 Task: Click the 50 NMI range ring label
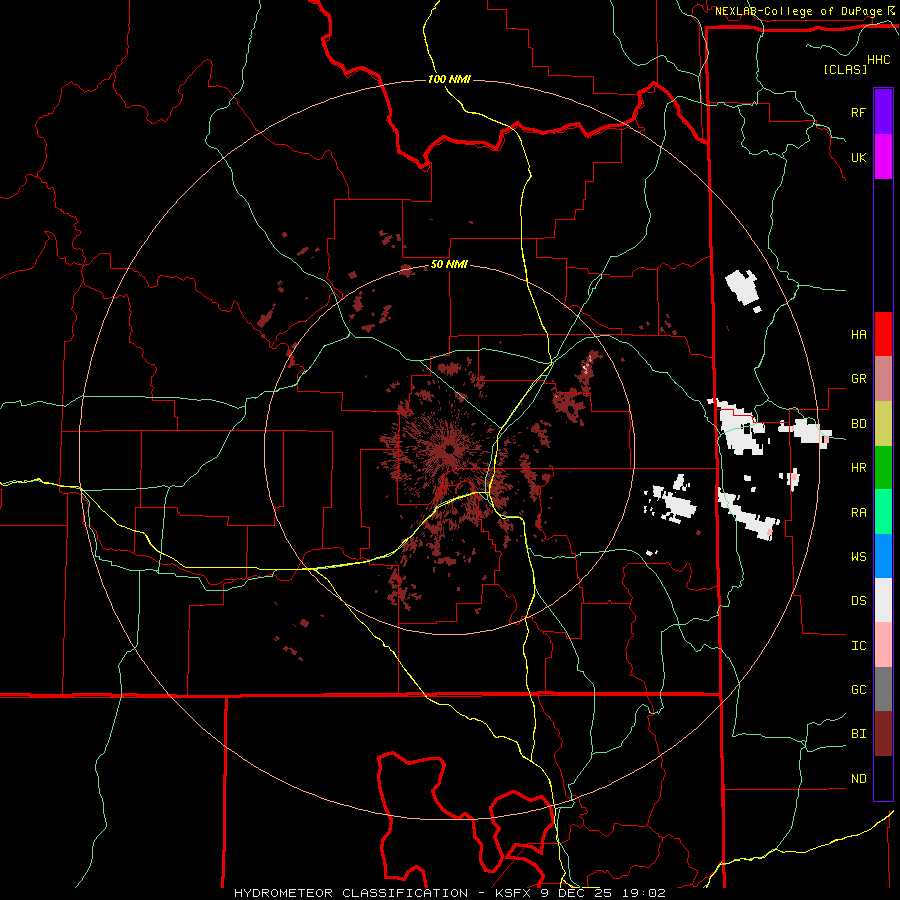coord(449,264)
